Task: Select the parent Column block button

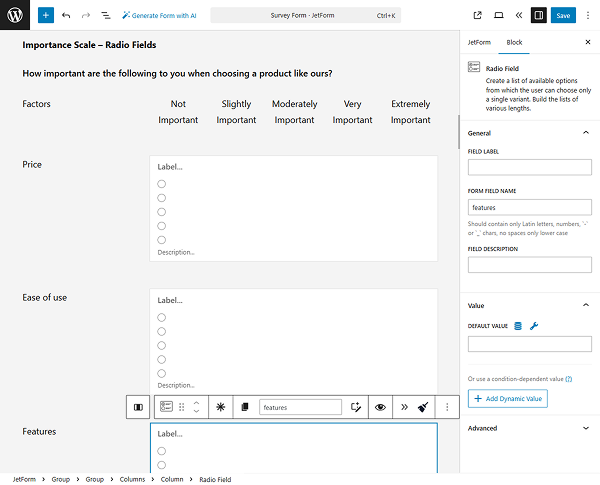Action: tap(138, 407)
